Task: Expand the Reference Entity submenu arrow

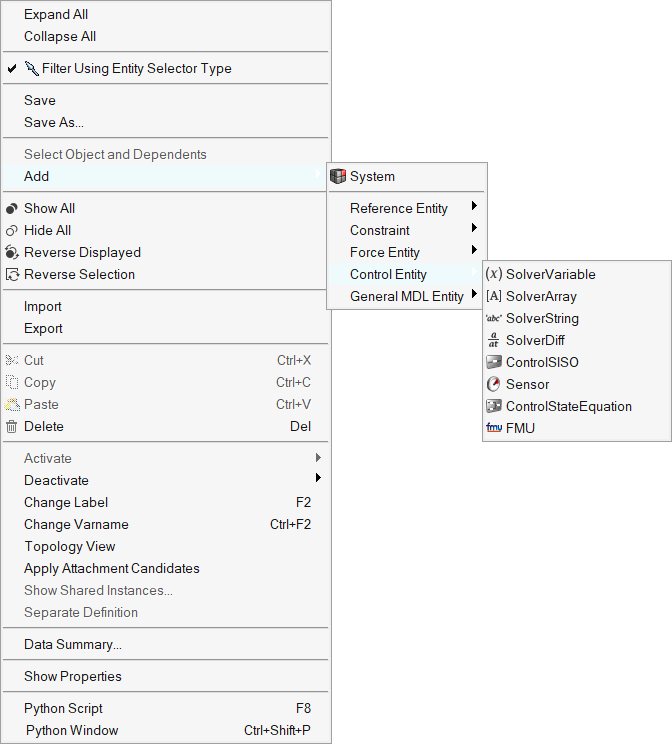Action: [x=473, y=207]
